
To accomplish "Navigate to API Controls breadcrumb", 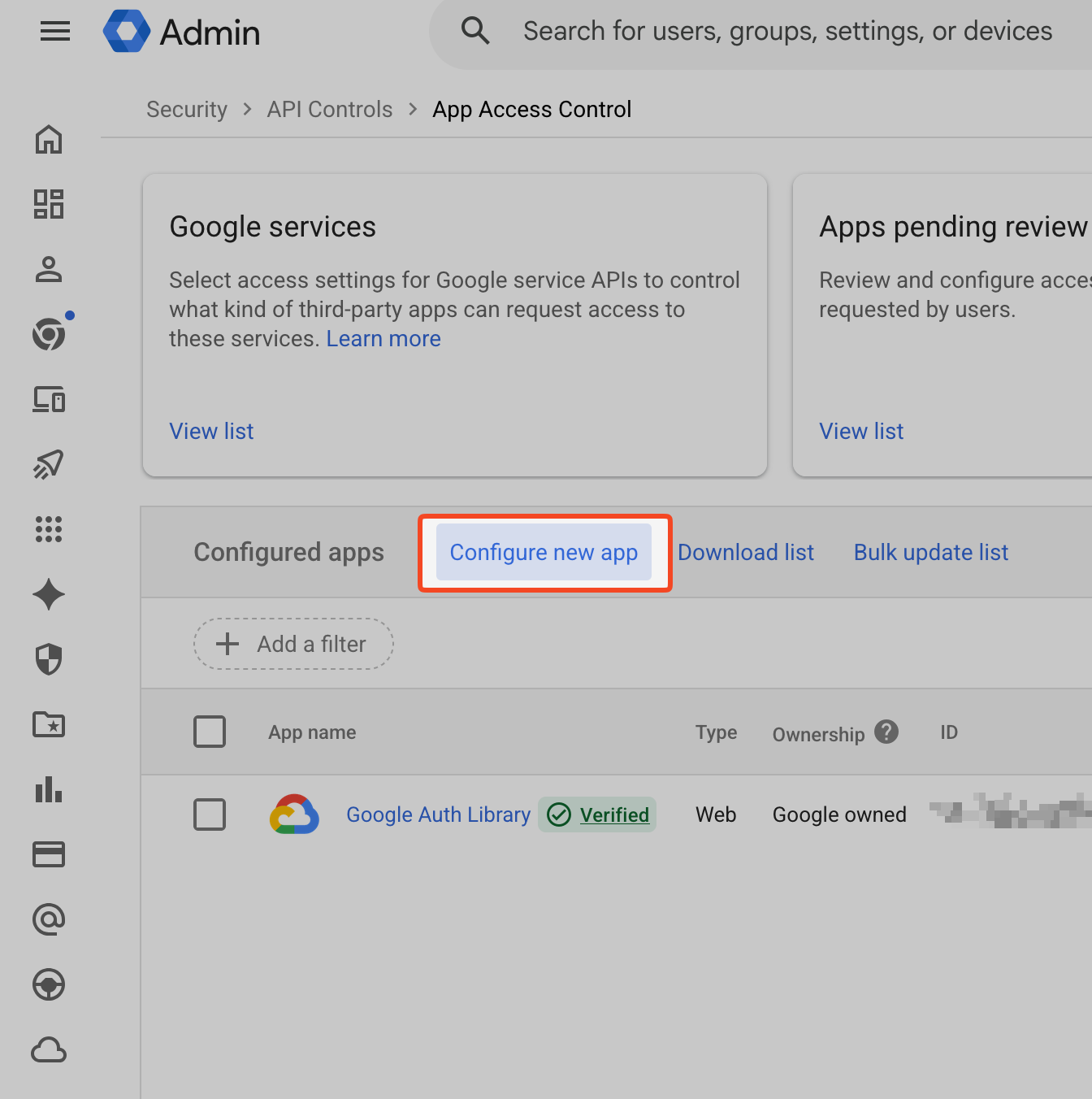I will click(330, 109).
